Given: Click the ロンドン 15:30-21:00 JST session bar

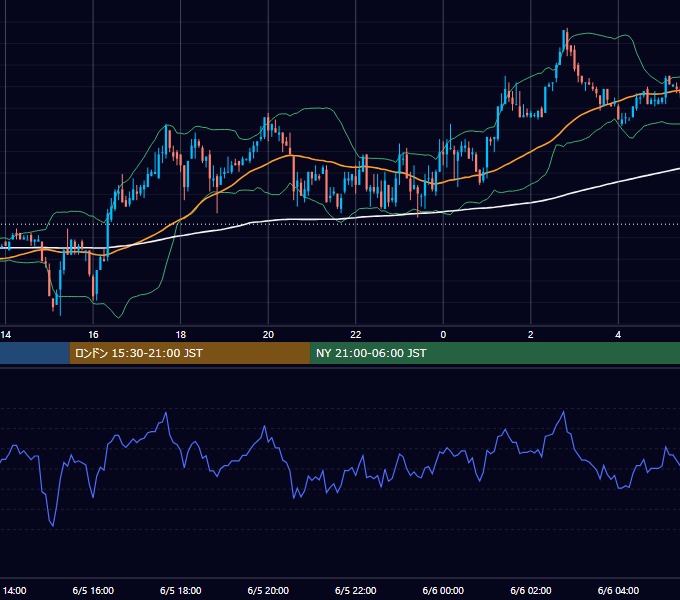Looking at the screenshot, I should 190,353.
